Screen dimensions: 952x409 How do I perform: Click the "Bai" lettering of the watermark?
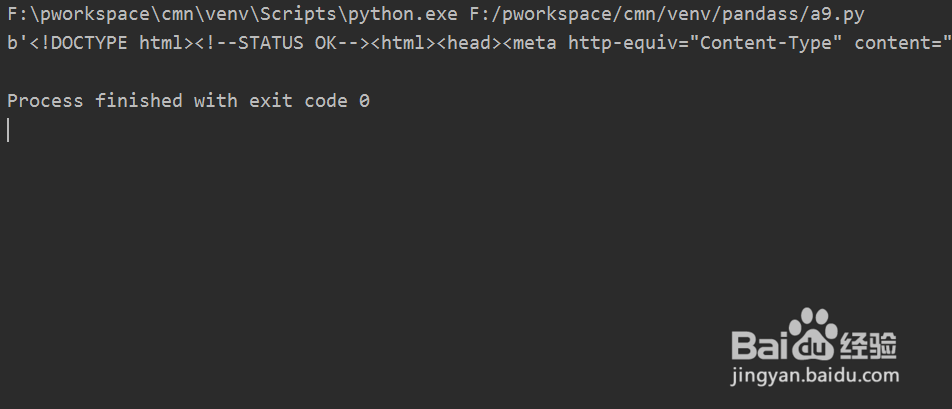[759, 345]
